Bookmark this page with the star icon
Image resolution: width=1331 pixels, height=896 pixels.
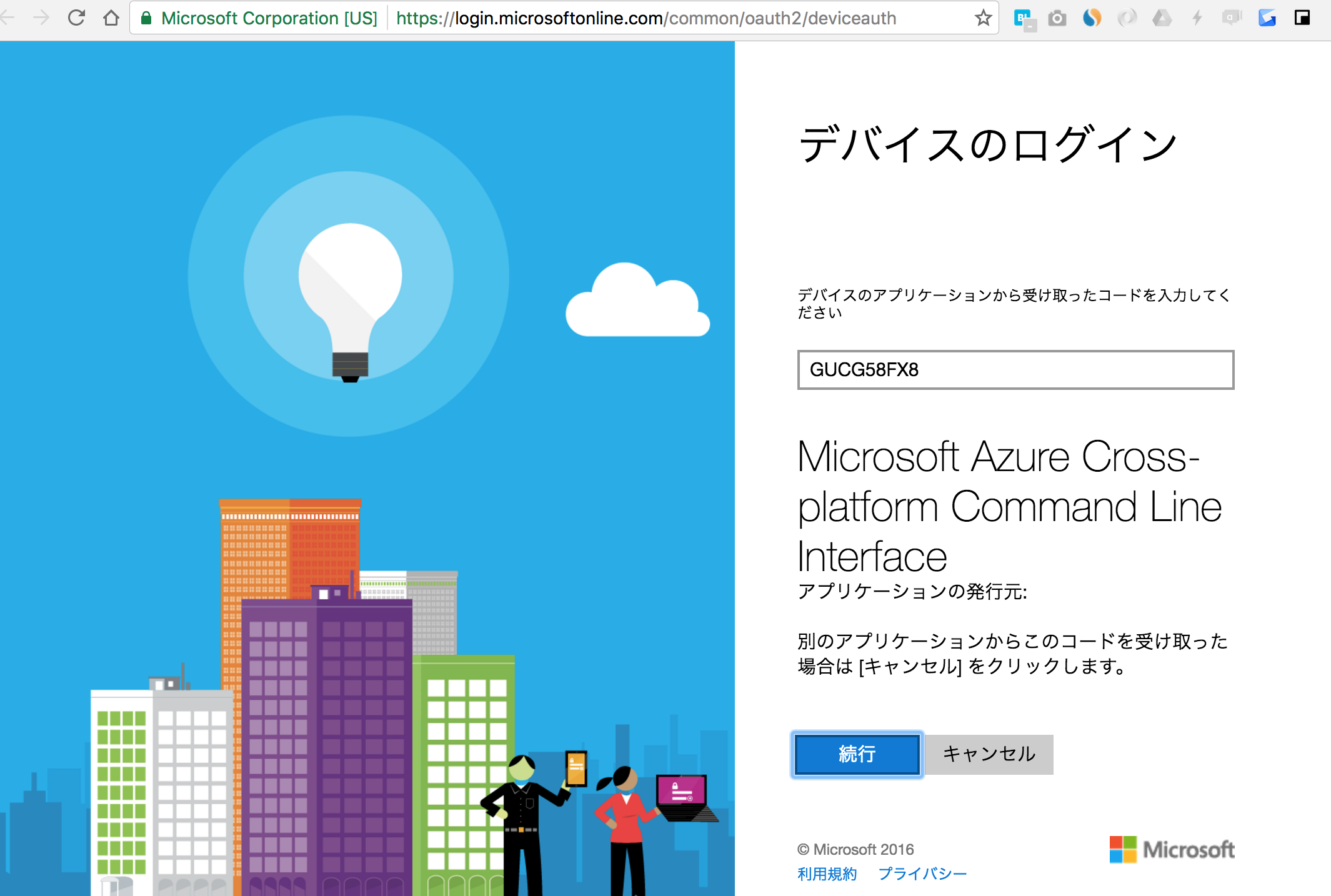pos(983,17)
